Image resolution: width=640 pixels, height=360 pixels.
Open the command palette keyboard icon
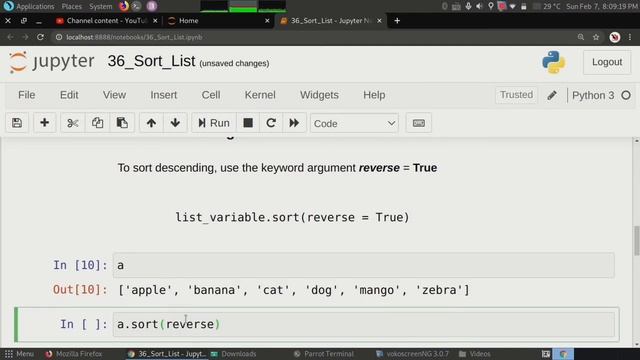pos(418,123)
